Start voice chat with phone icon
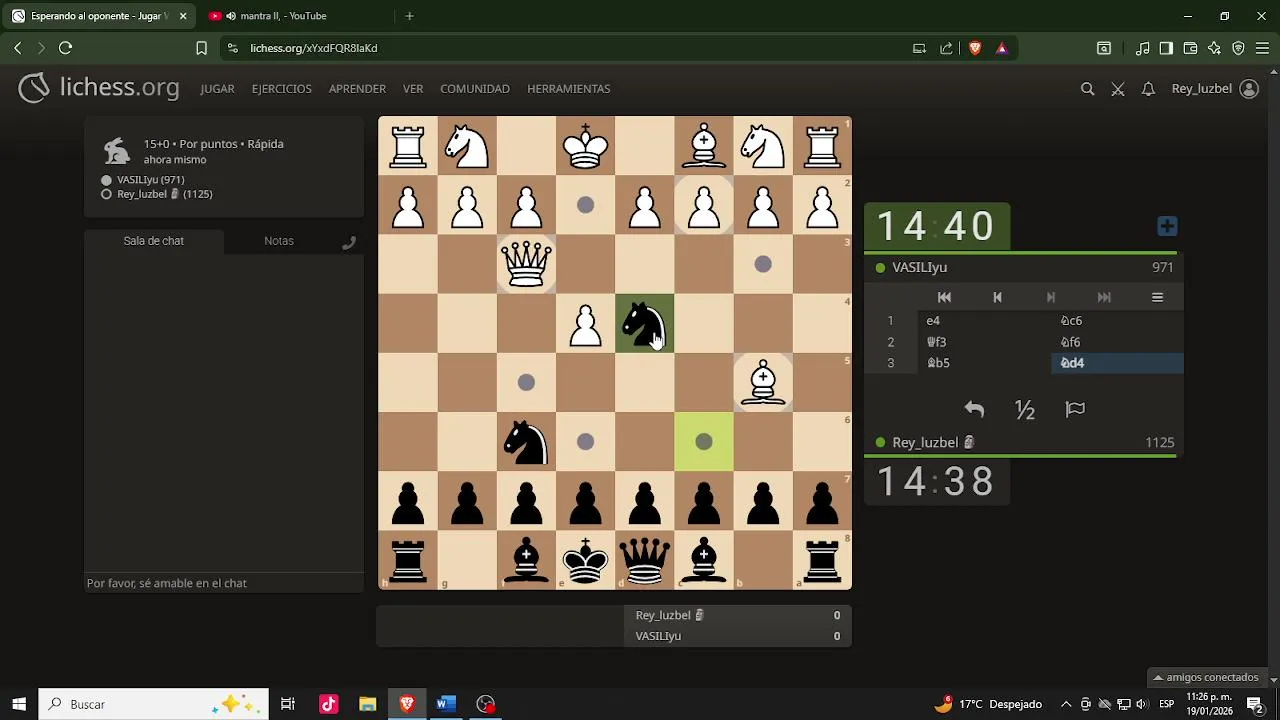This screenshot has height=720, width=1280. (x=349, y=242)
